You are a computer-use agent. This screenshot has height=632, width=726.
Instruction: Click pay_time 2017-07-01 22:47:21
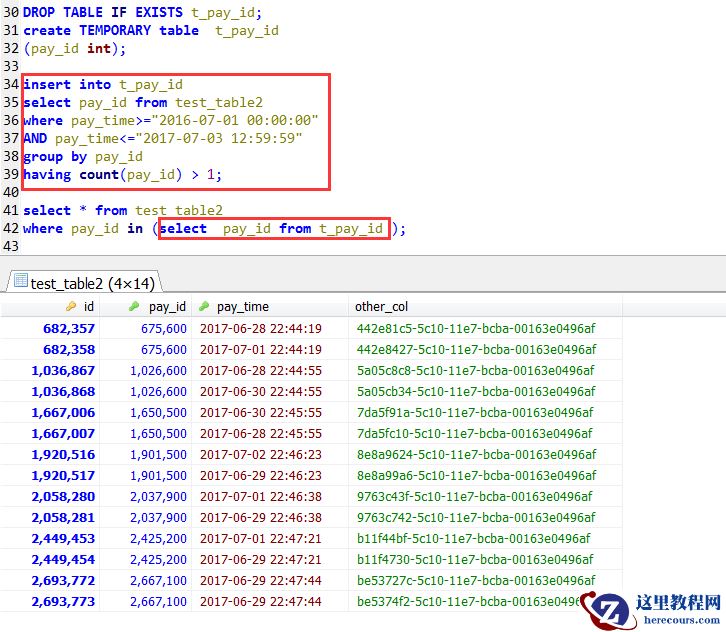click(261, 538)
